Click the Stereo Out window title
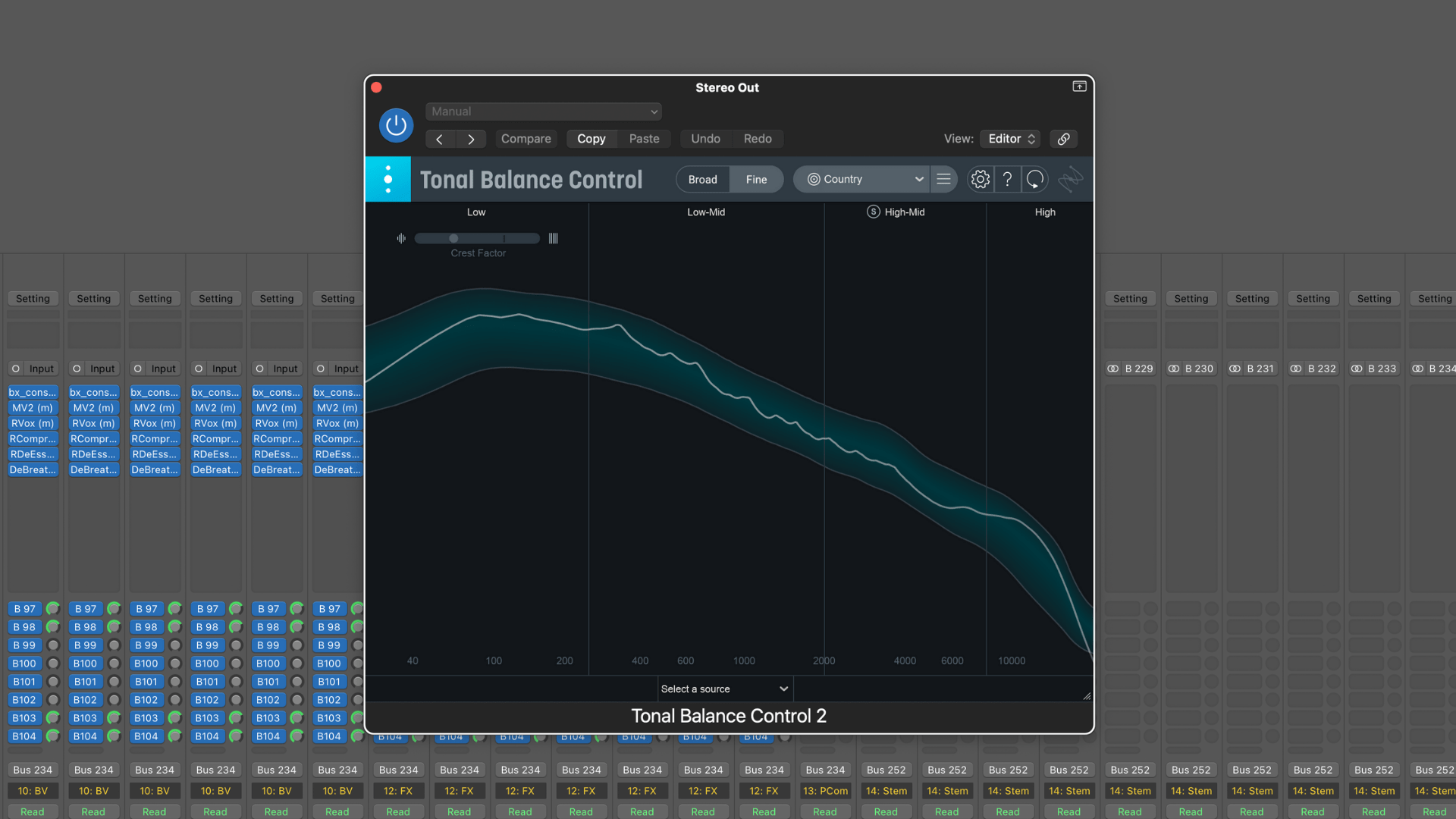 727,87
